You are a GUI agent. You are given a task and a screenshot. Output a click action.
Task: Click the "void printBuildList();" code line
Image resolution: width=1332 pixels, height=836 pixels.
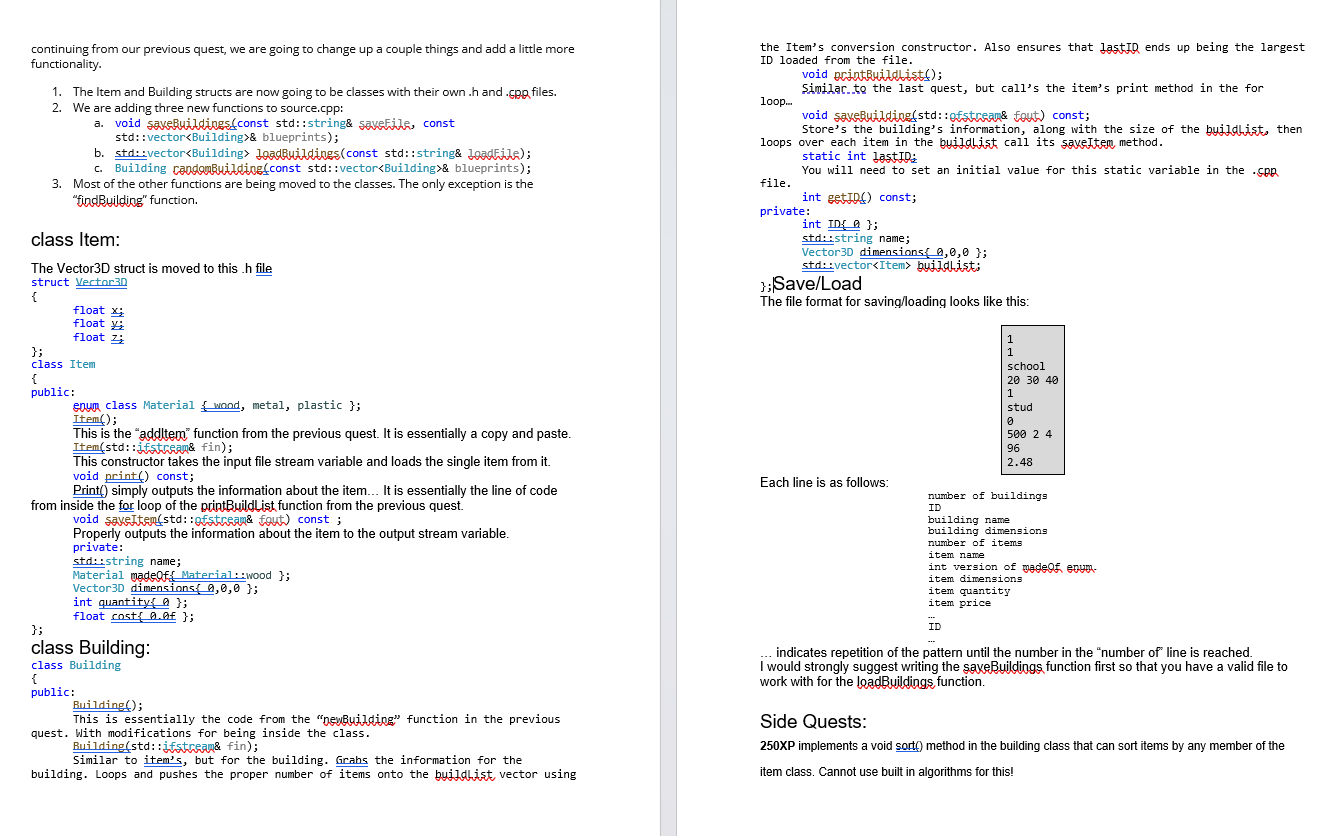click(872, 74)
